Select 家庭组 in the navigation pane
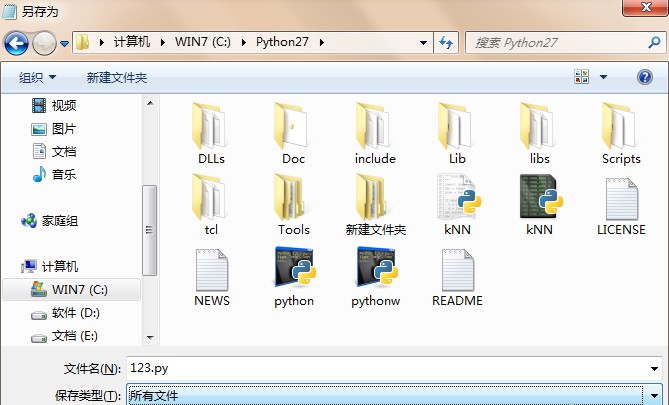 (49, 221)
